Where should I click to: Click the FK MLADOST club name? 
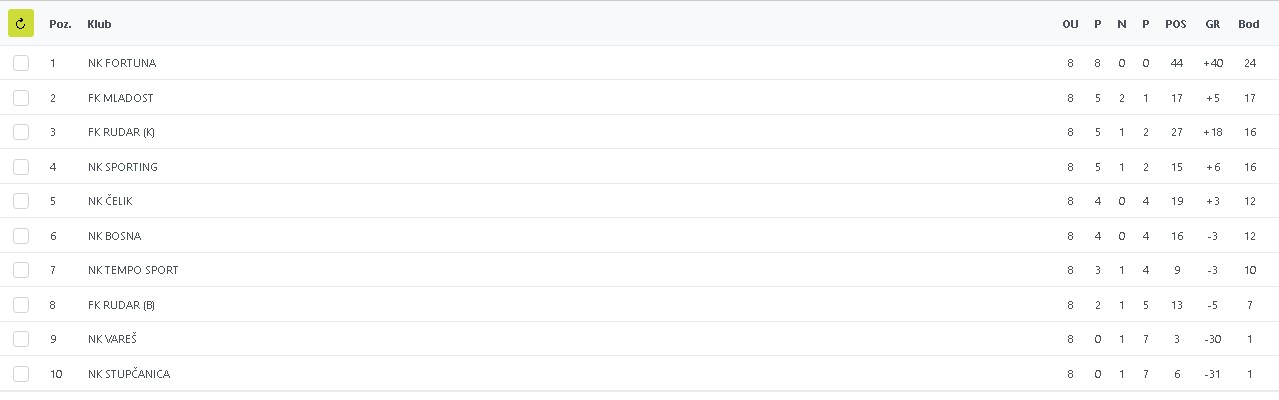pos(120,98)
